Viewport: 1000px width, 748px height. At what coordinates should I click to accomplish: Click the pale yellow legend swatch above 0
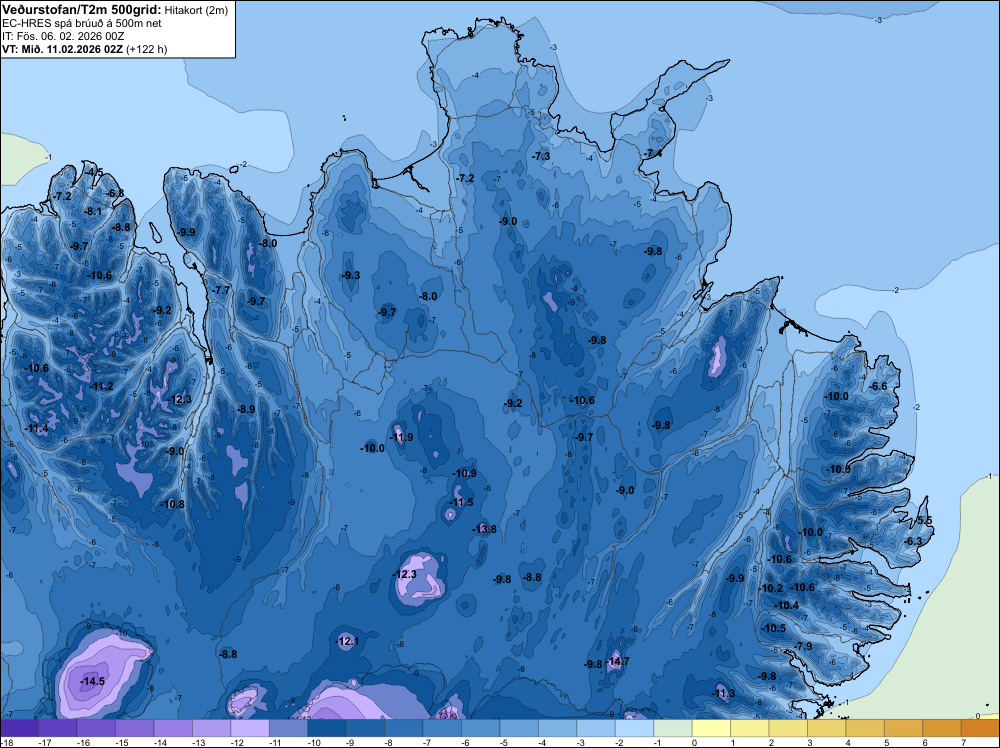point(711,728)
